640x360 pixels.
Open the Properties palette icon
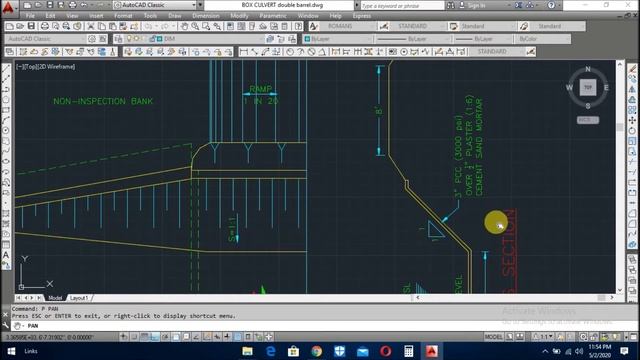(230, 27)
